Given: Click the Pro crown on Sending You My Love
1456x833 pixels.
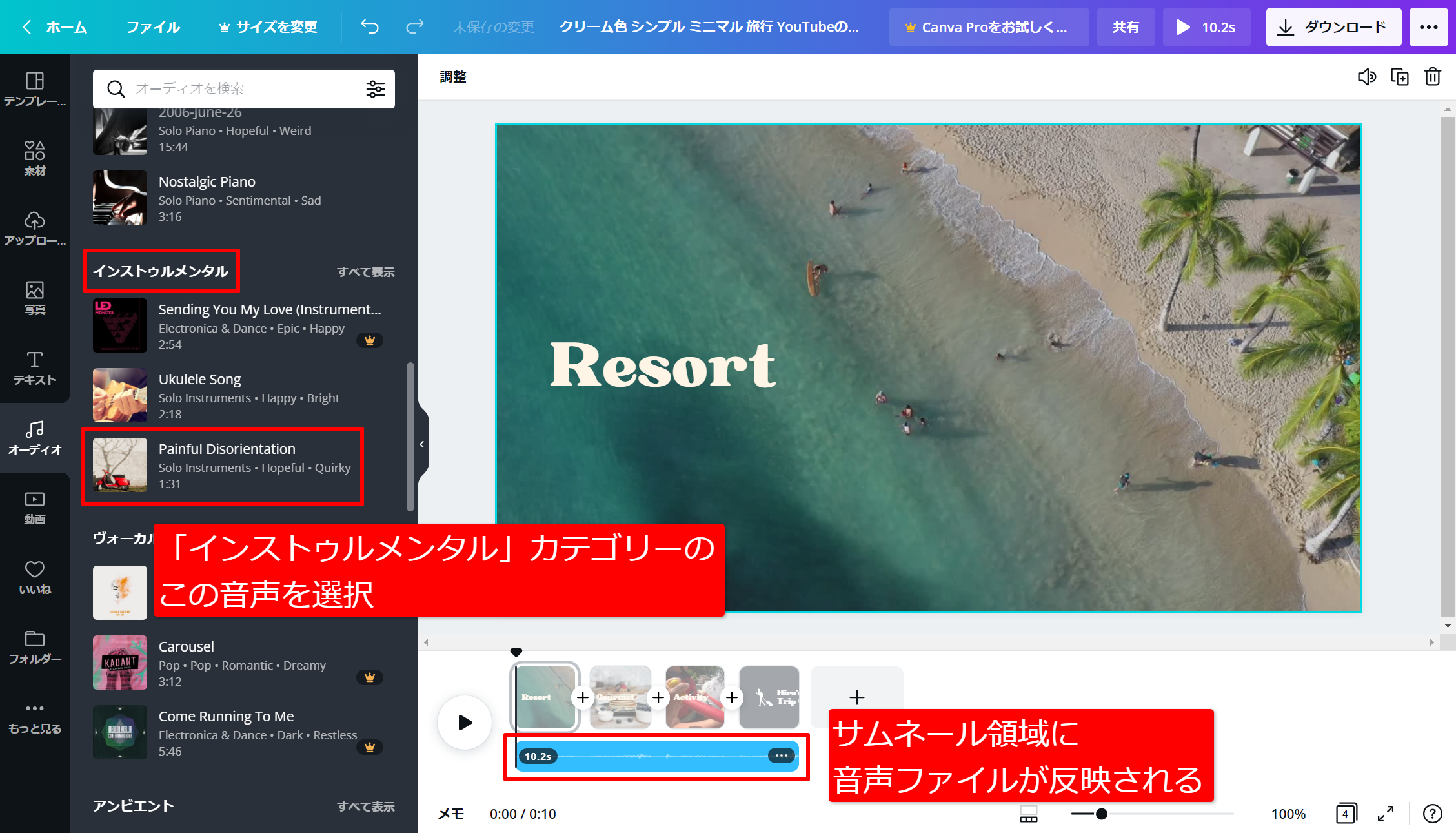Looking at the screenshot, I should click(370, 340).
